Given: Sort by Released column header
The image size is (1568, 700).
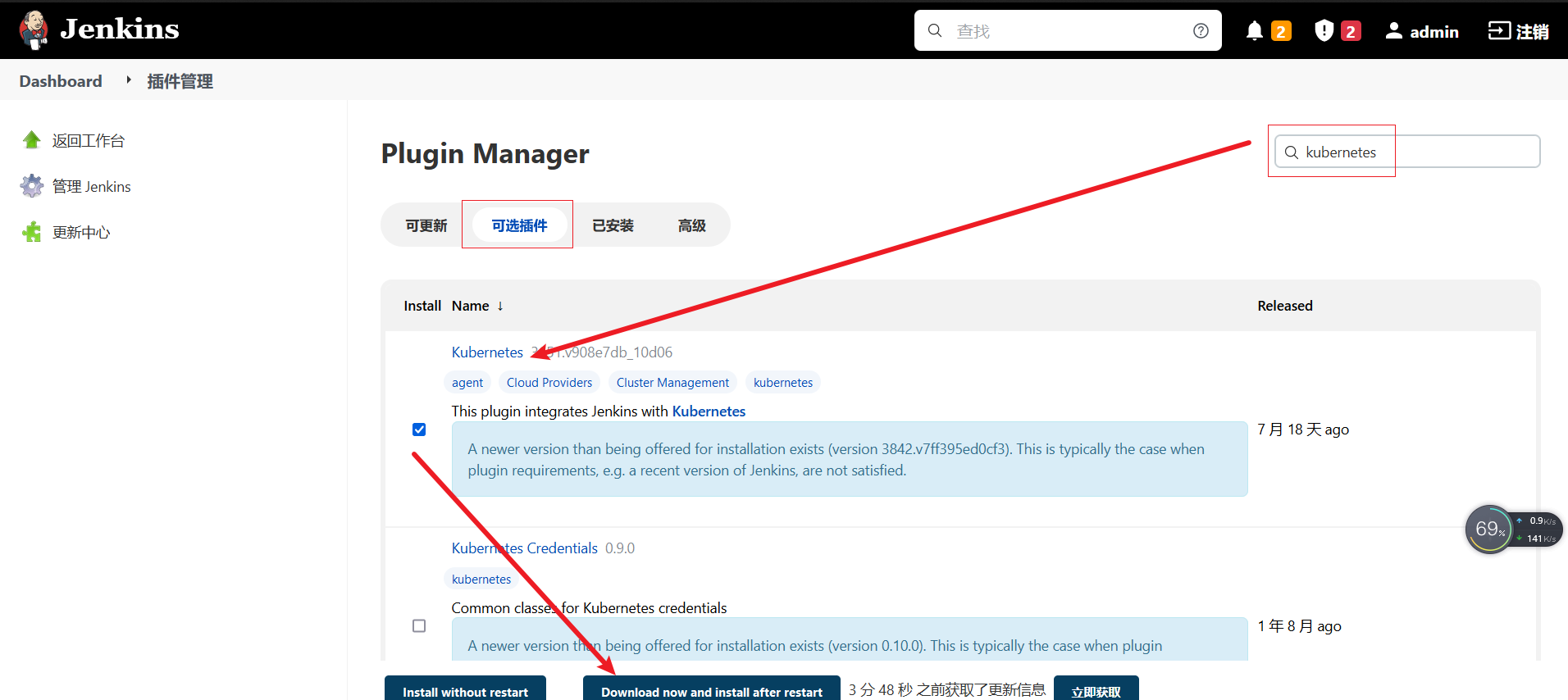Looking at the screenshot, I should coord(1285,306).
